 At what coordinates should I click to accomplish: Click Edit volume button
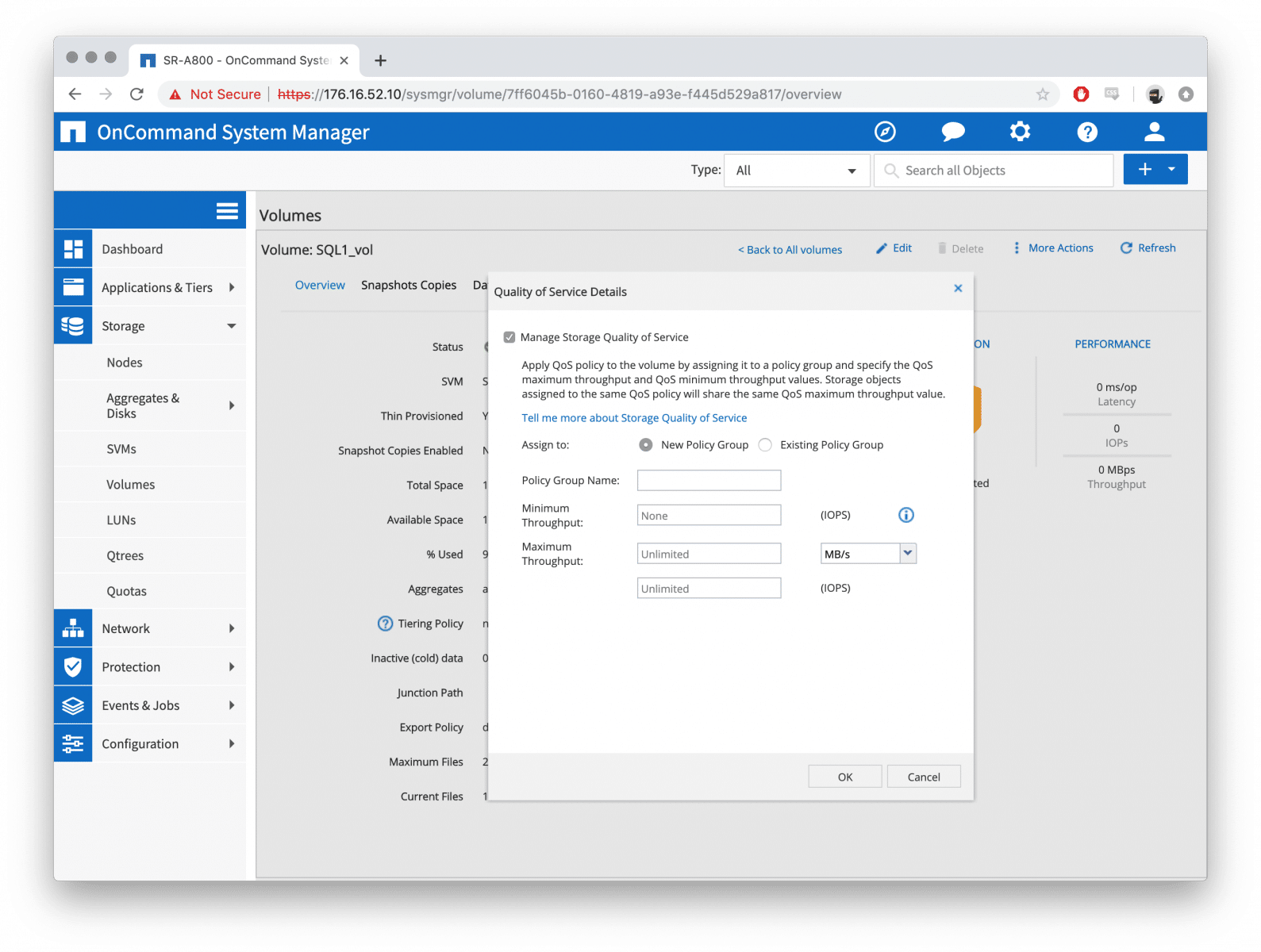(x=894, y=248)
